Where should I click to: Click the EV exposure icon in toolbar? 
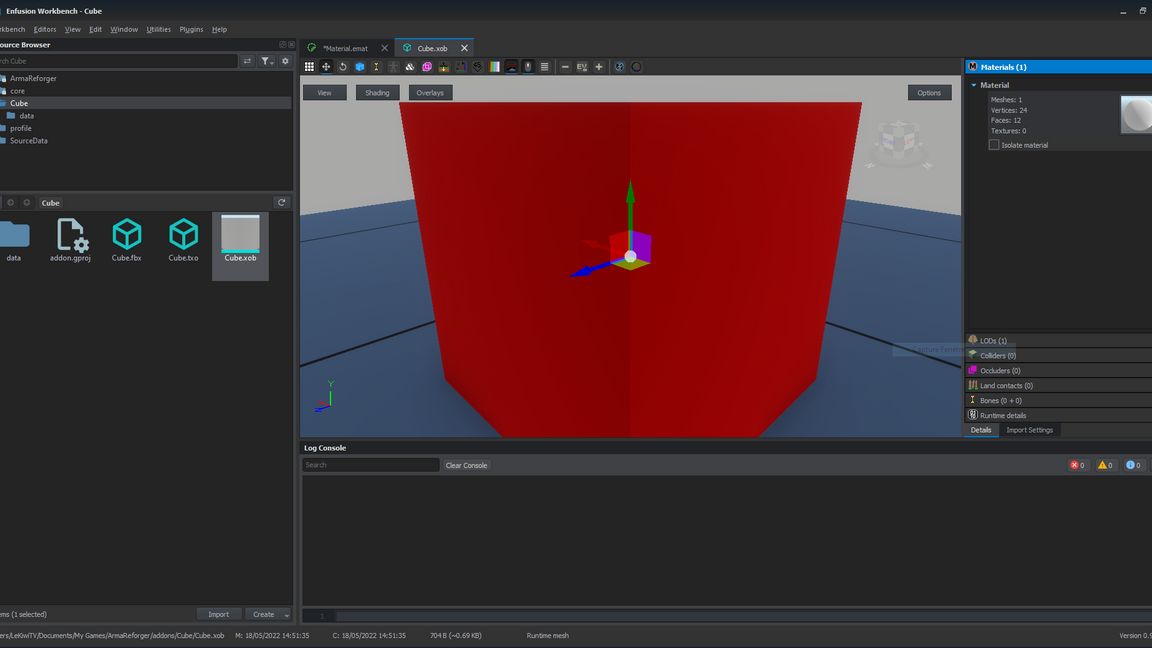pyautogui.click(x=582, y=67)
